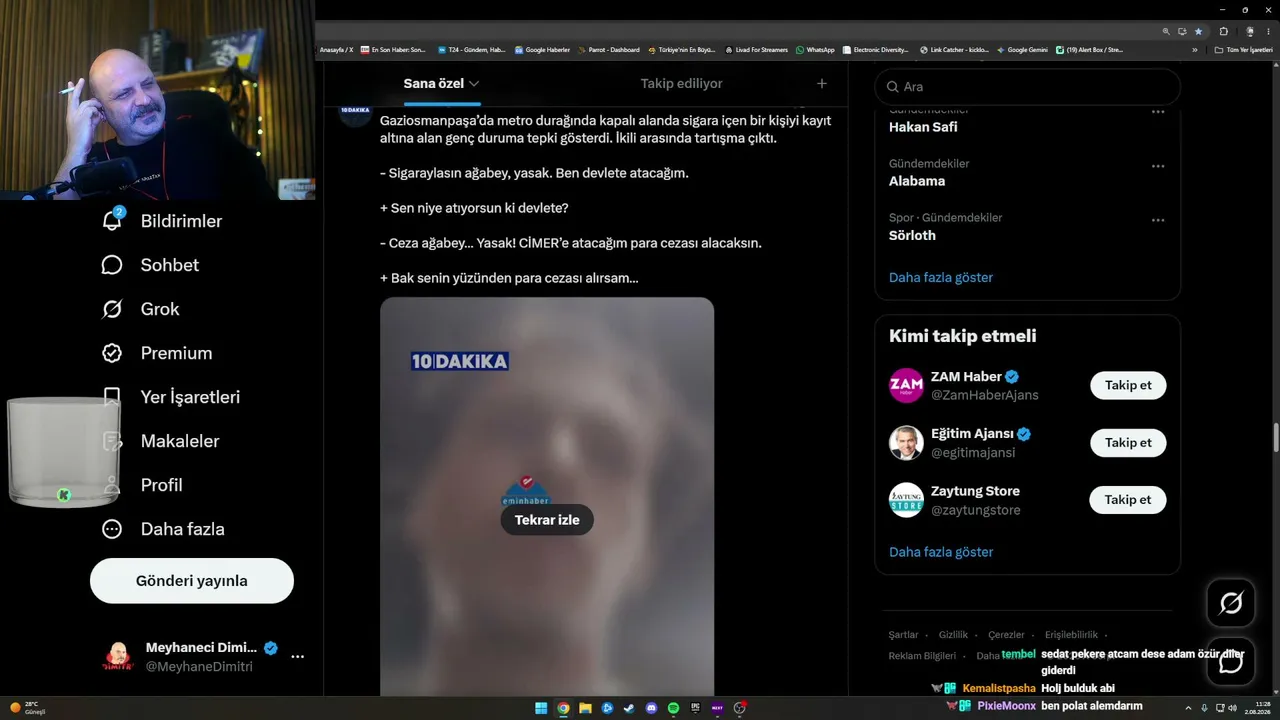Open the Sohbet chat bubble icon
The image size is (1280, 720).
point(112,265)
